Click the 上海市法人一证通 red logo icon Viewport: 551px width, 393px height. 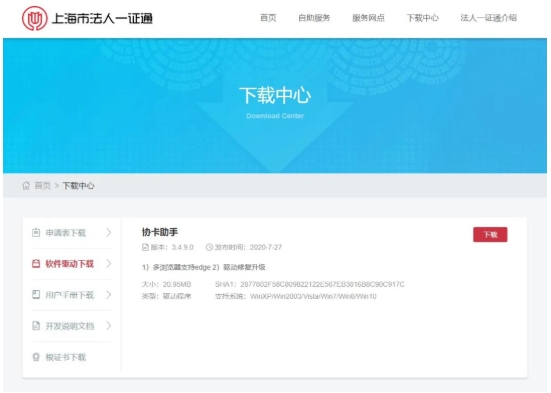34,18
